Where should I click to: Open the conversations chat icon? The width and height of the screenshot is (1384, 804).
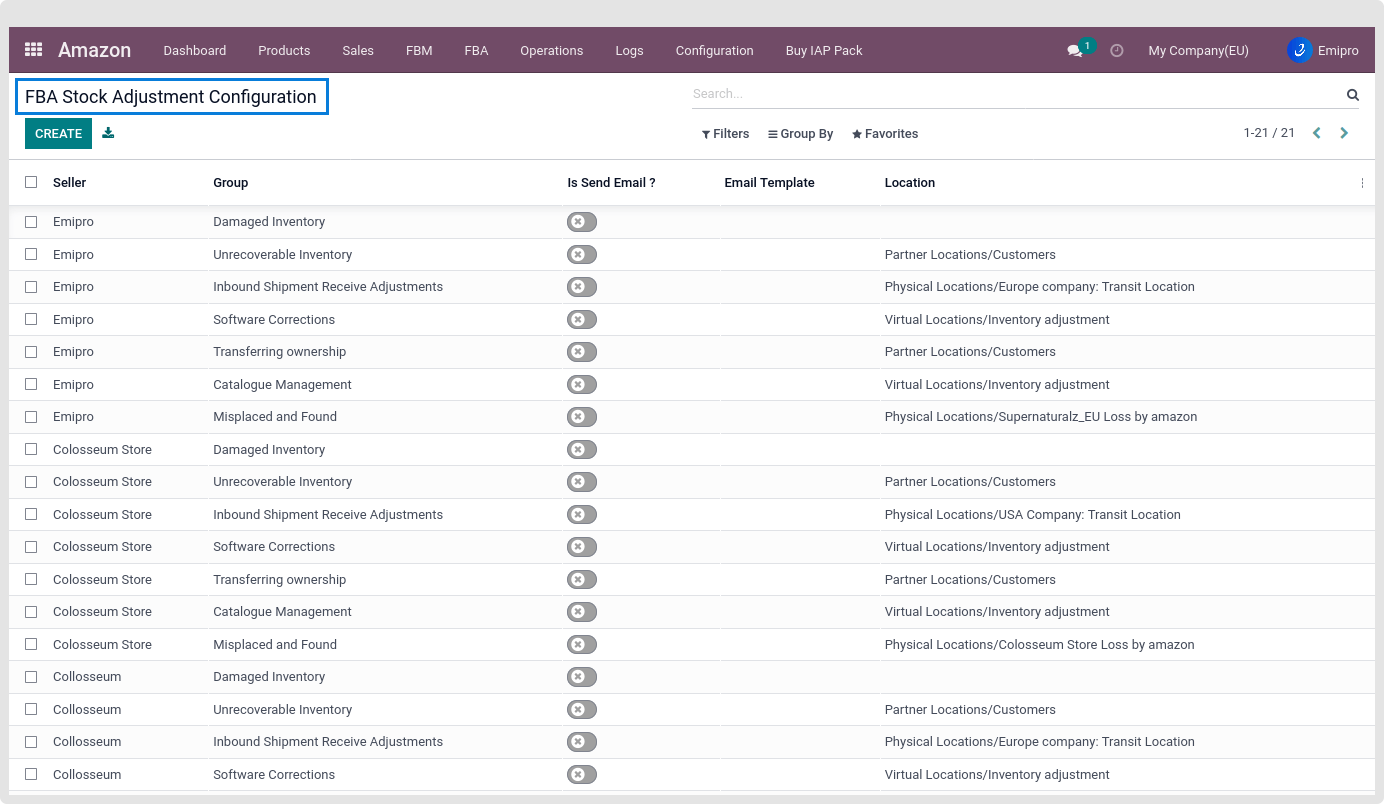(x=1075, y=51)
